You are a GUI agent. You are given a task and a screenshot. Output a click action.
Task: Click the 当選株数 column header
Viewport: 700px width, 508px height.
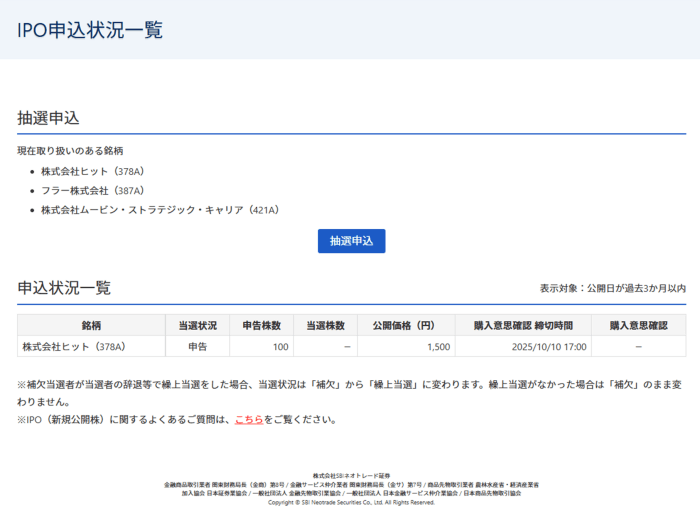pyautogui.click(x=325, y=325)
